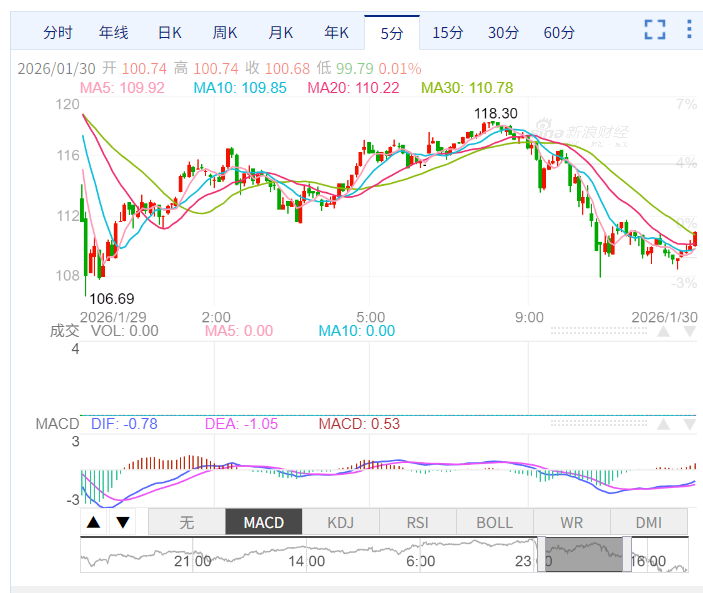Switch to the 分时 intraday tab
Viewport: 703px width, 593px height.
click(x=58, y=33)
